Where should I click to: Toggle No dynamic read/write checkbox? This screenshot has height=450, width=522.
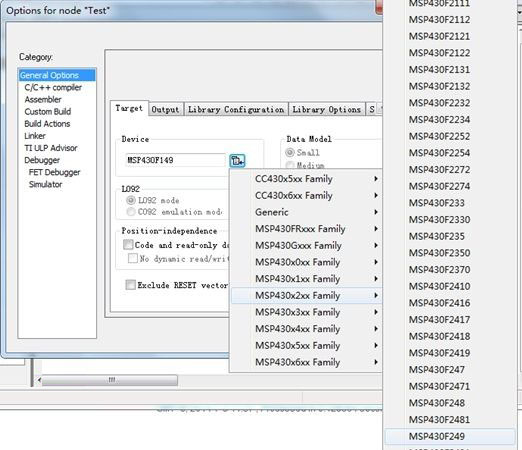133,258
